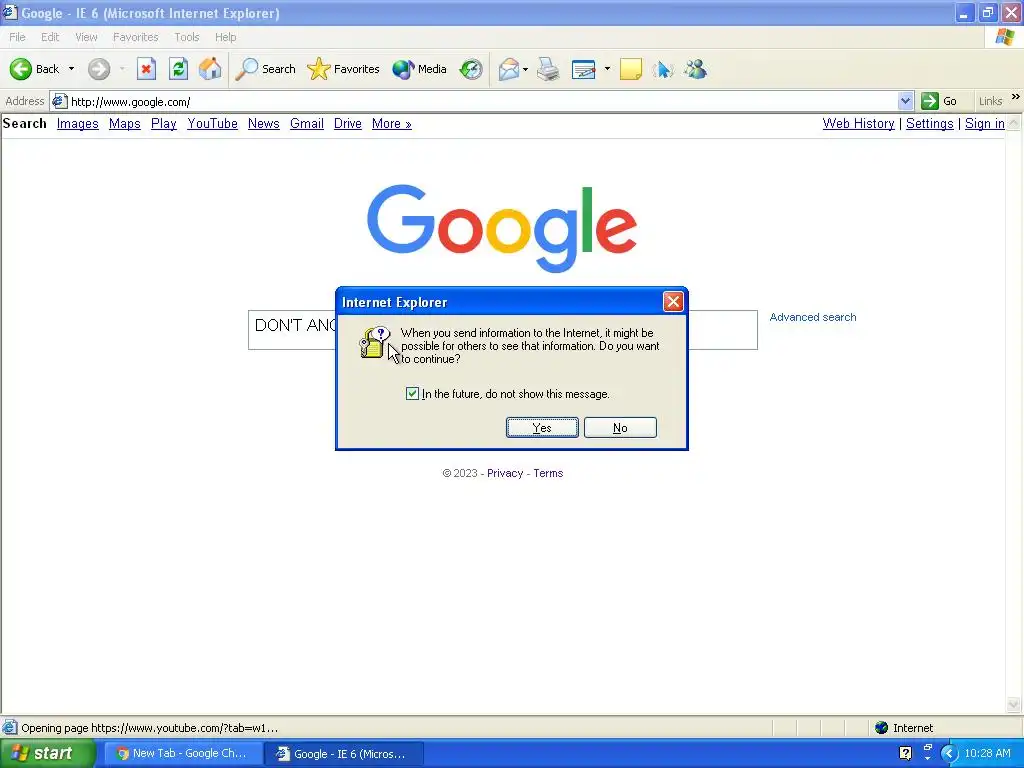This screenshot has height=768, width=1024.
Task: Open the History clock icon
Action: [471, 69]
